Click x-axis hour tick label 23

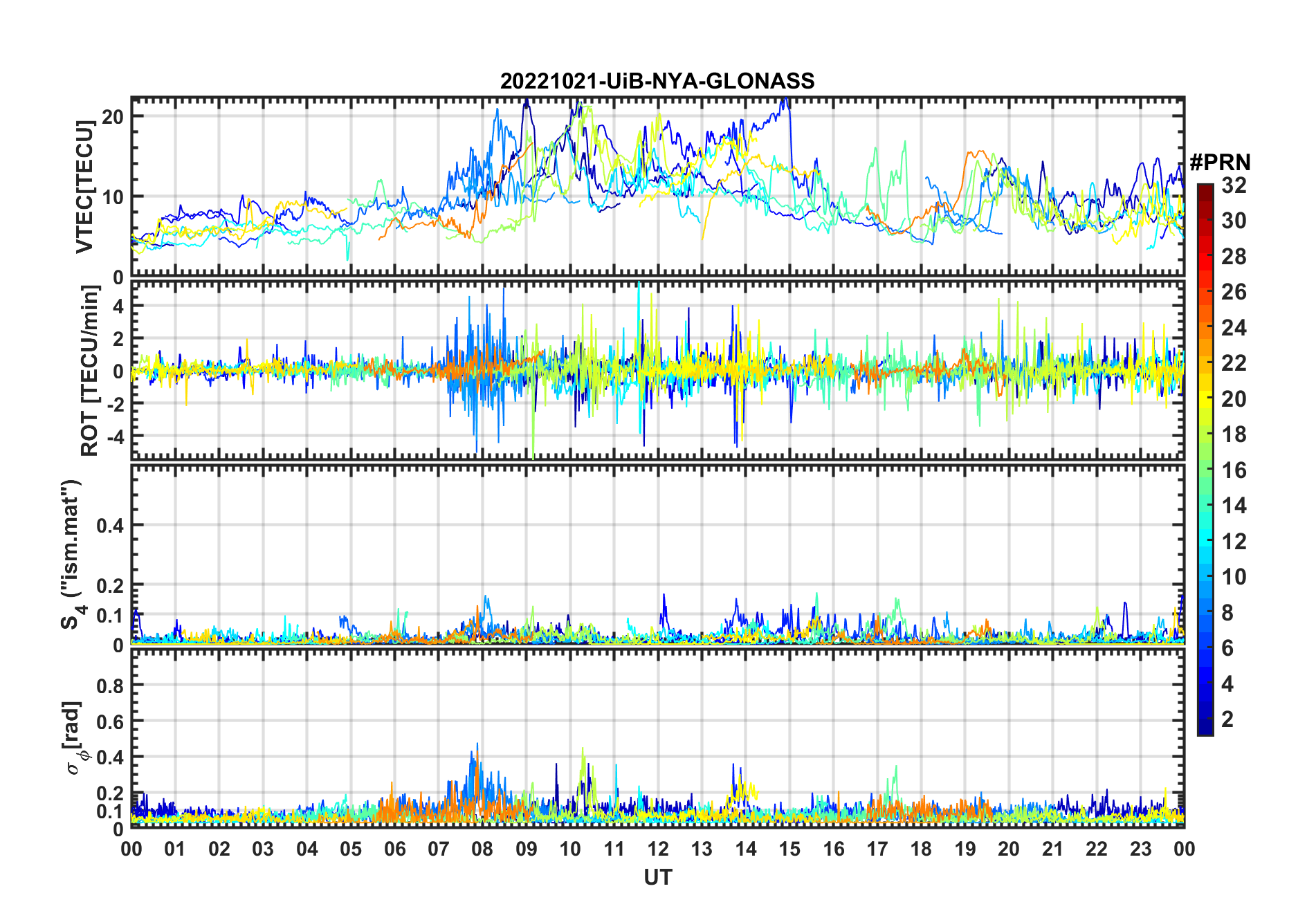tap(1140, 849)
